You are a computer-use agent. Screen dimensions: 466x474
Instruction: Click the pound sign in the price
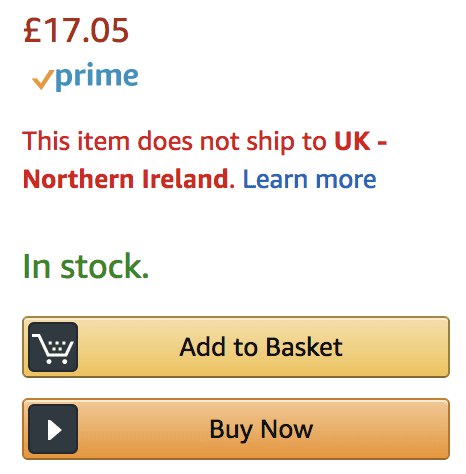click(33, 31)
